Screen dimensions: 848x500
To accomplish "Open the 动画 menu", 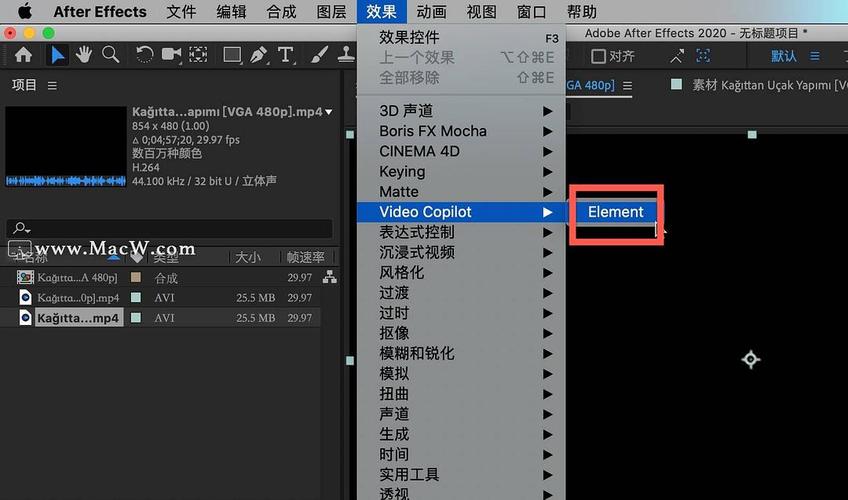I will [x=431, y=11].
